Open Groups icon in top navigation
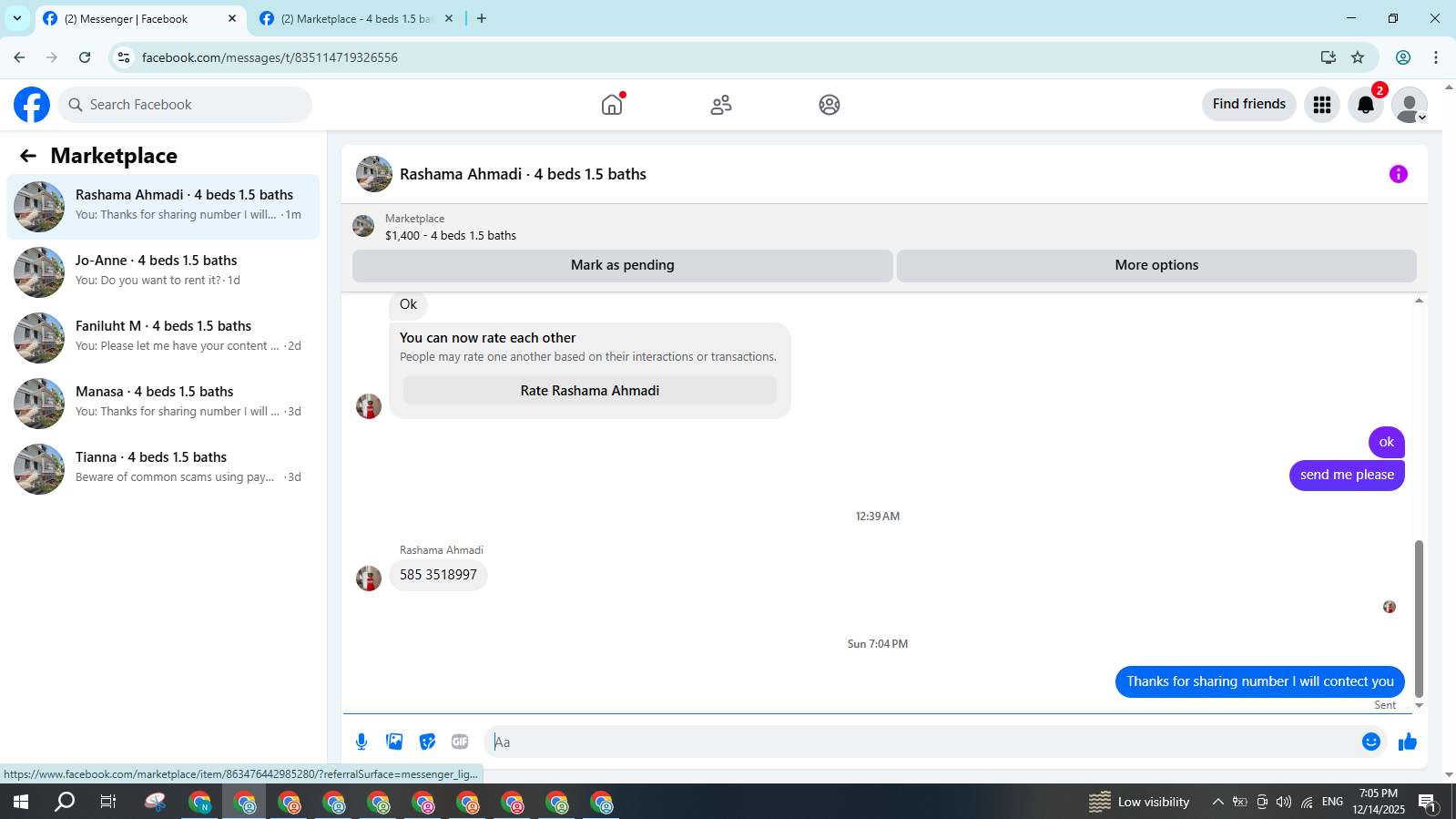Screen dimensions: 1456x819 (x=830, y=105)
